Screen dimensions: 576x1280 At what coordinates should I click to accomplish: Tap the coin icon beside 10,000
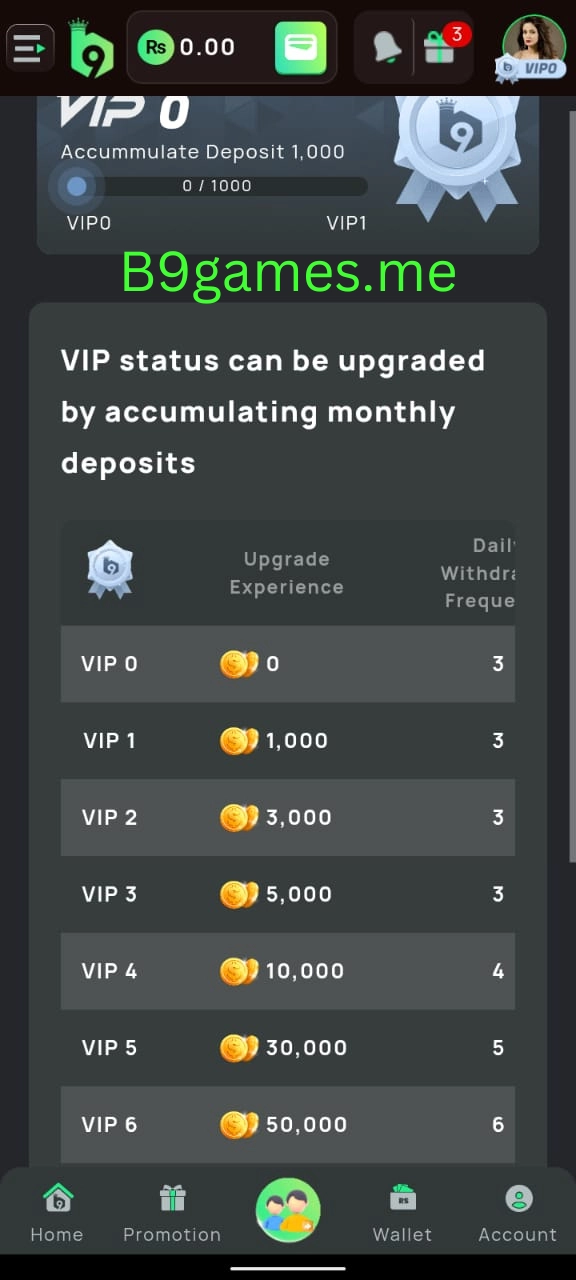(x=239, y=971)
